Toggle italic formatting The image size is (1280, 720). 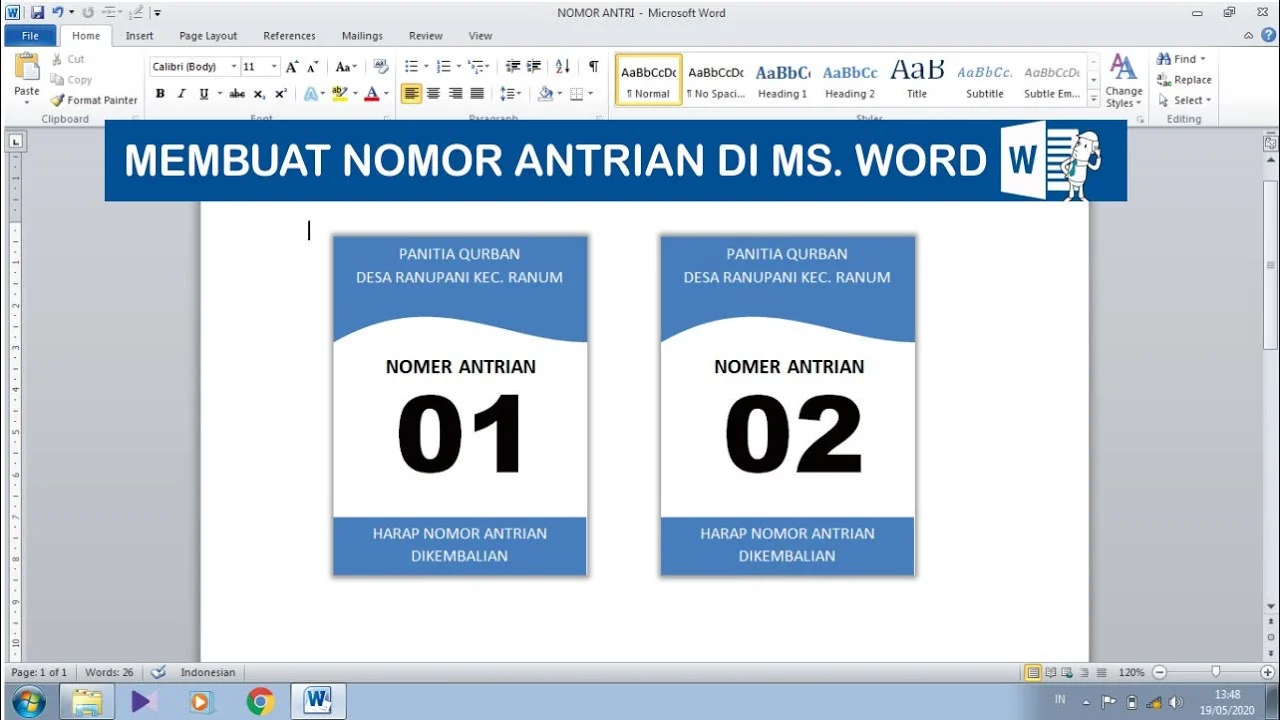tap(181, 94)
